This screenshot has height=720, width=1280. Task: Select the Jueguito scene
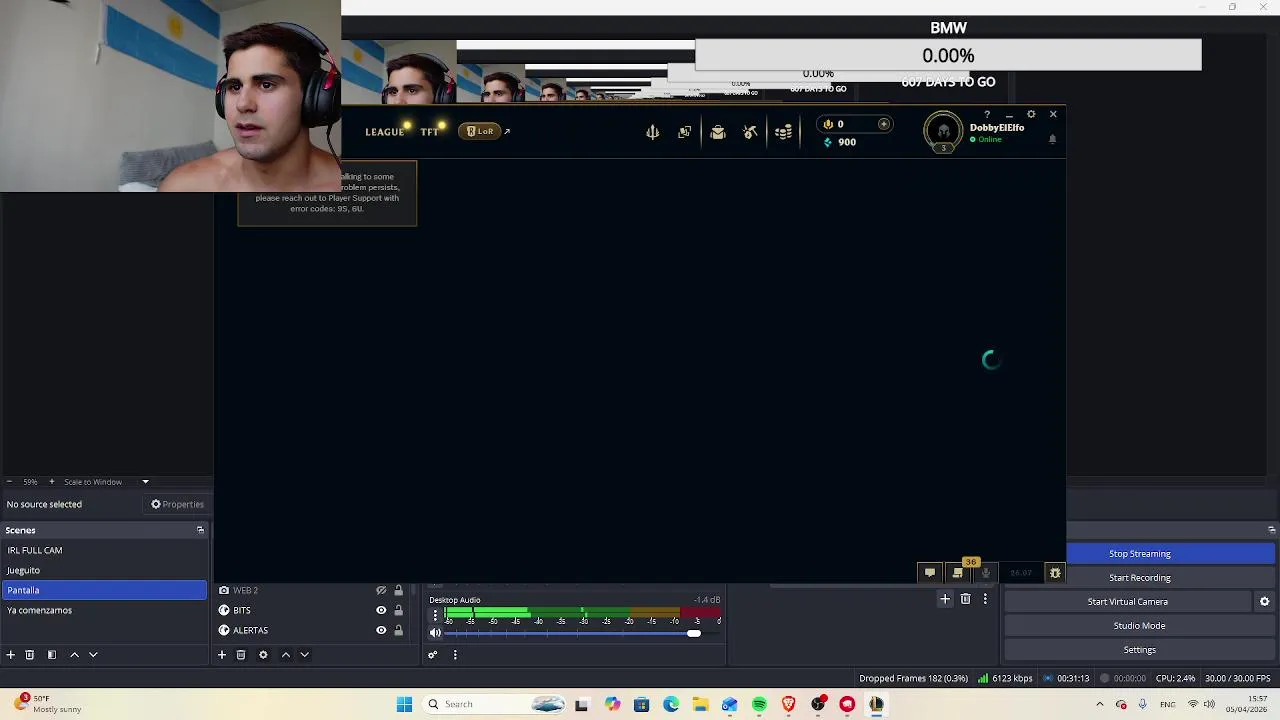click(104, 570)
